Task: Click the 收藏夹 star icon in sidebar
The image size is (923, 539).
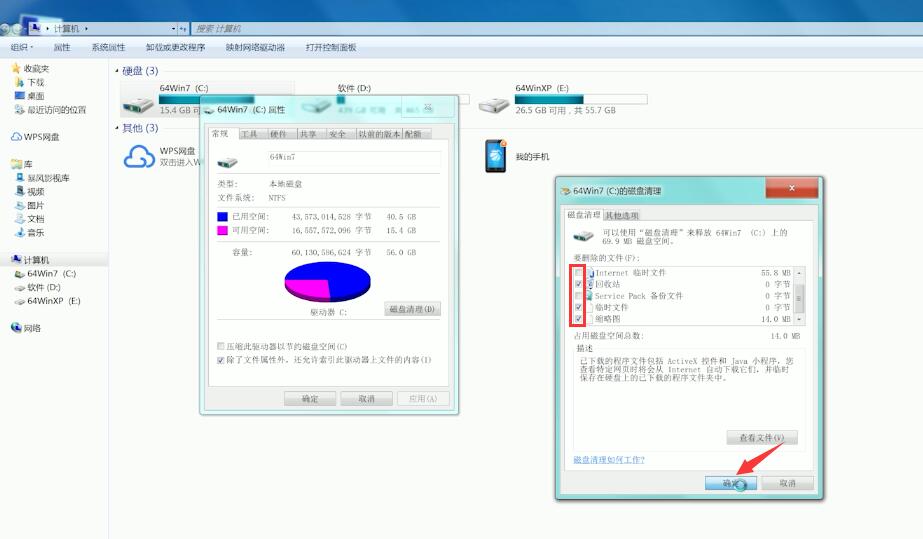Action: [x=16, y=68]
